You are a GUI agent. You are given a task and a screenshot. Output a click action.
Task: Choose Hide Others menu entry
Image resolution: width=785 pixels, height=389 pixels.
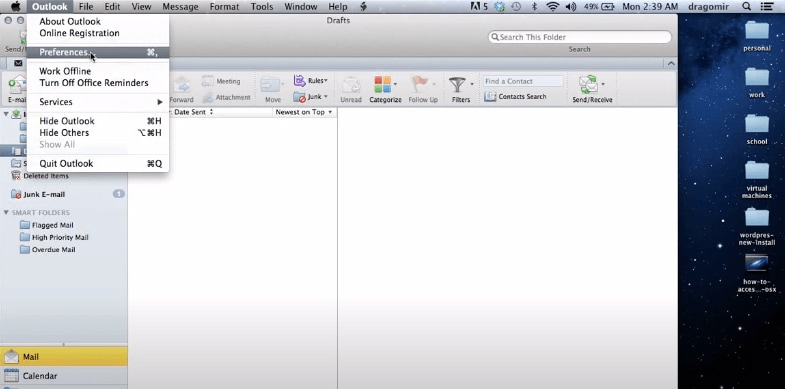(x=98, y=133)
